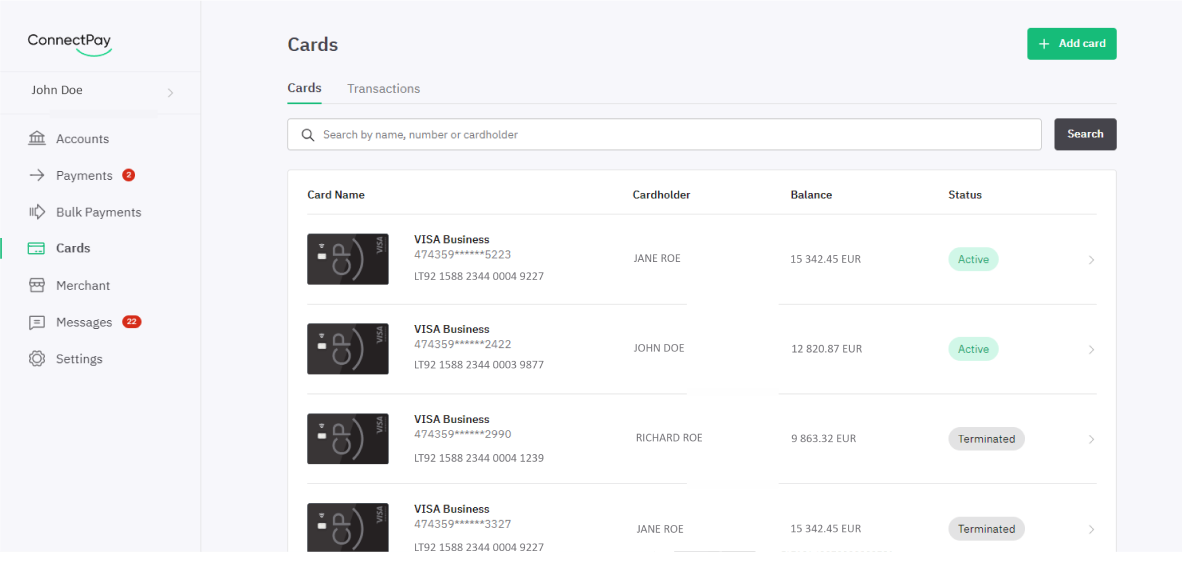The image size is (1182, 561).
Task: Open Accounts via the bank icon
Action: pyautogui.click(x=36, y=139)
